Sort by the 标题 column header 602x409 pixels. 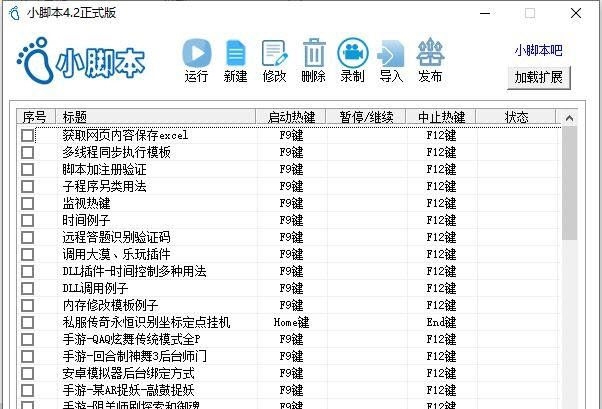(155, 117)
